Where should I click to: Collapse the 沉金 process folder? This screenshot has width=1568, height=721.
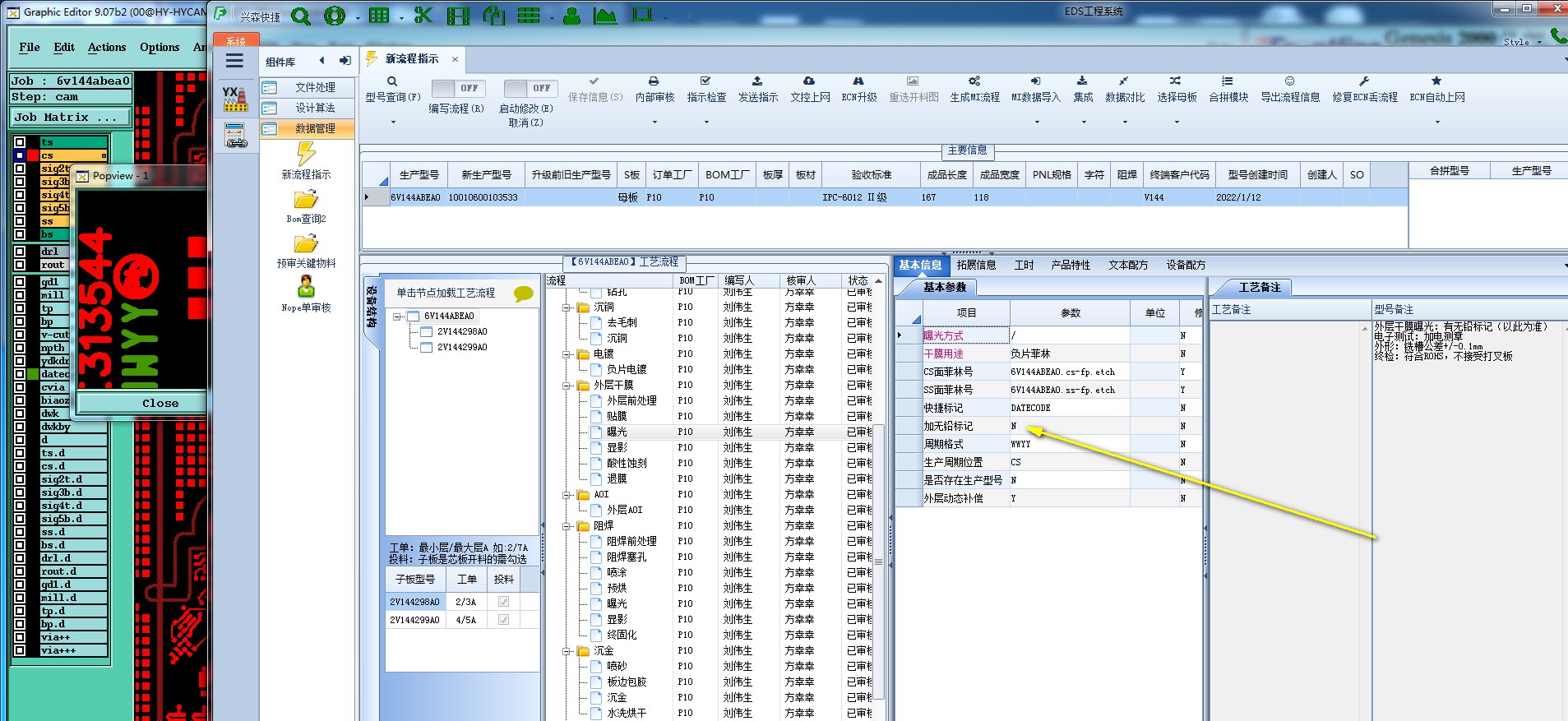coord(567,651)
